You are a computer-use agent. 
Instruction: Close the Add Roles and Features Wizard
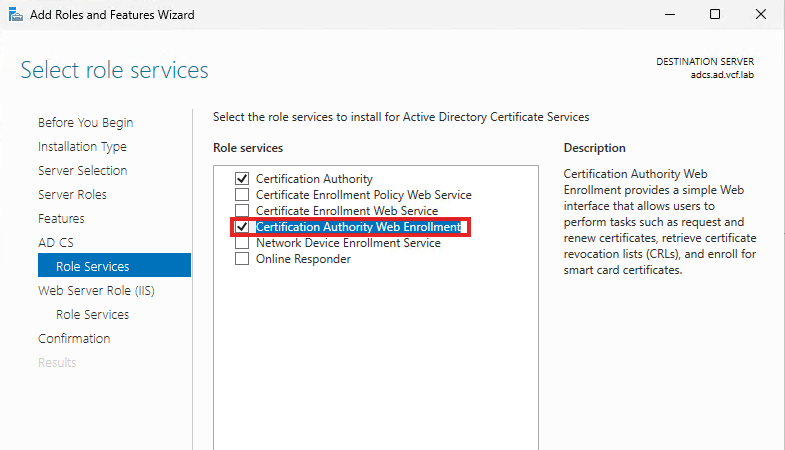pos(760,15)
